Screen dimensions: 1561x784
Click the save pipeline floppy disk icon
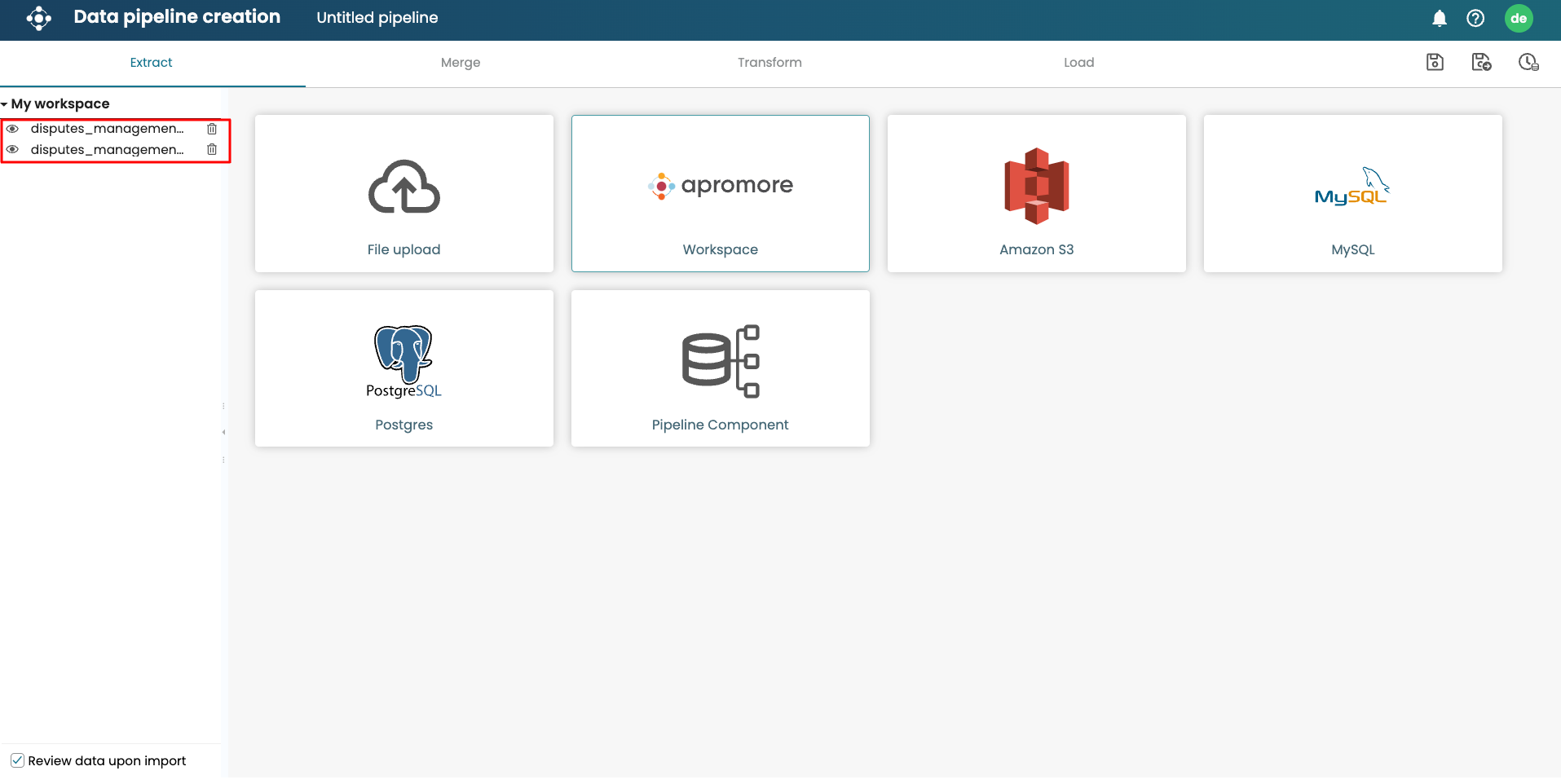tap(1435, 62)
